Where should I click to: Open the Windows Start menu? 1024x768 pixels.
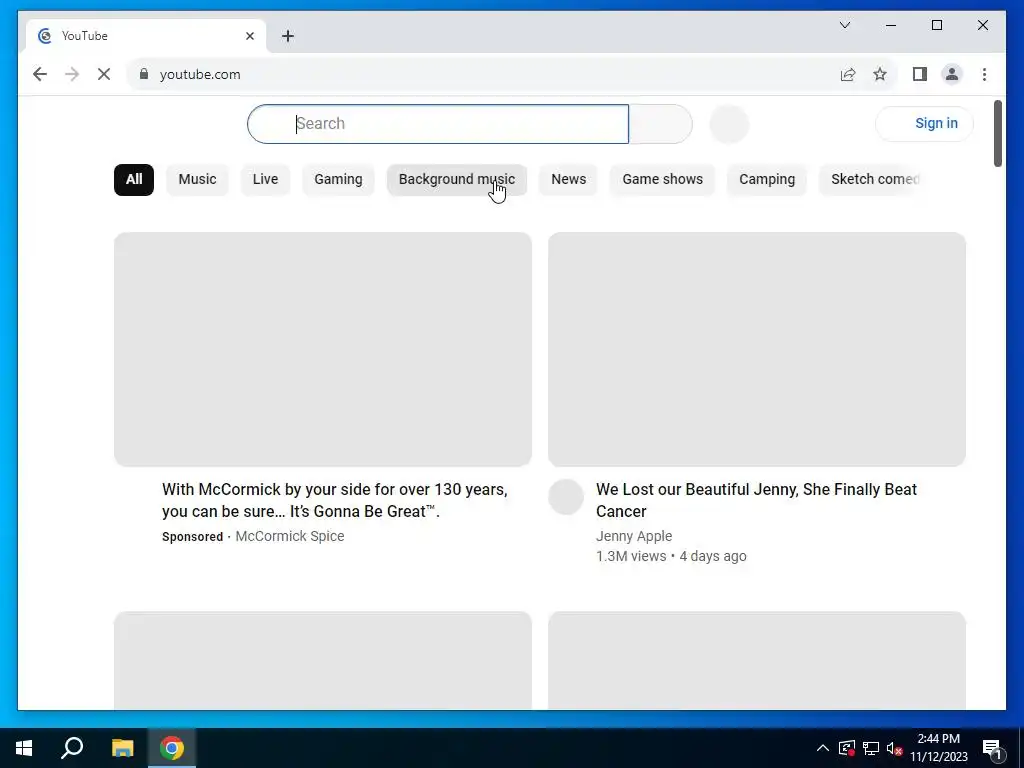(24, 748)
